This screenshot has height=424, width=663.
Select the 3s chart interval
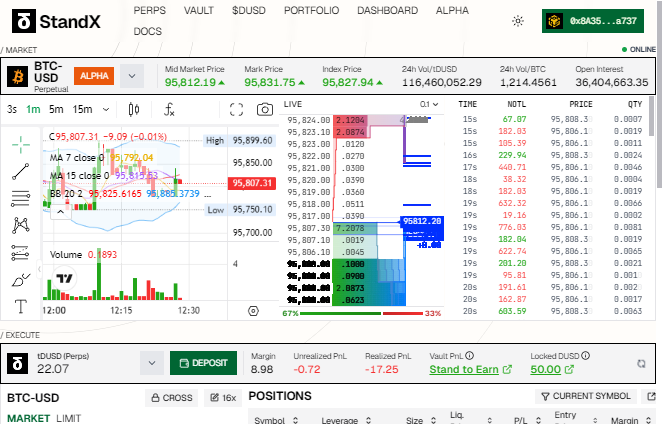pyautogui.click(x=12, y=109)
